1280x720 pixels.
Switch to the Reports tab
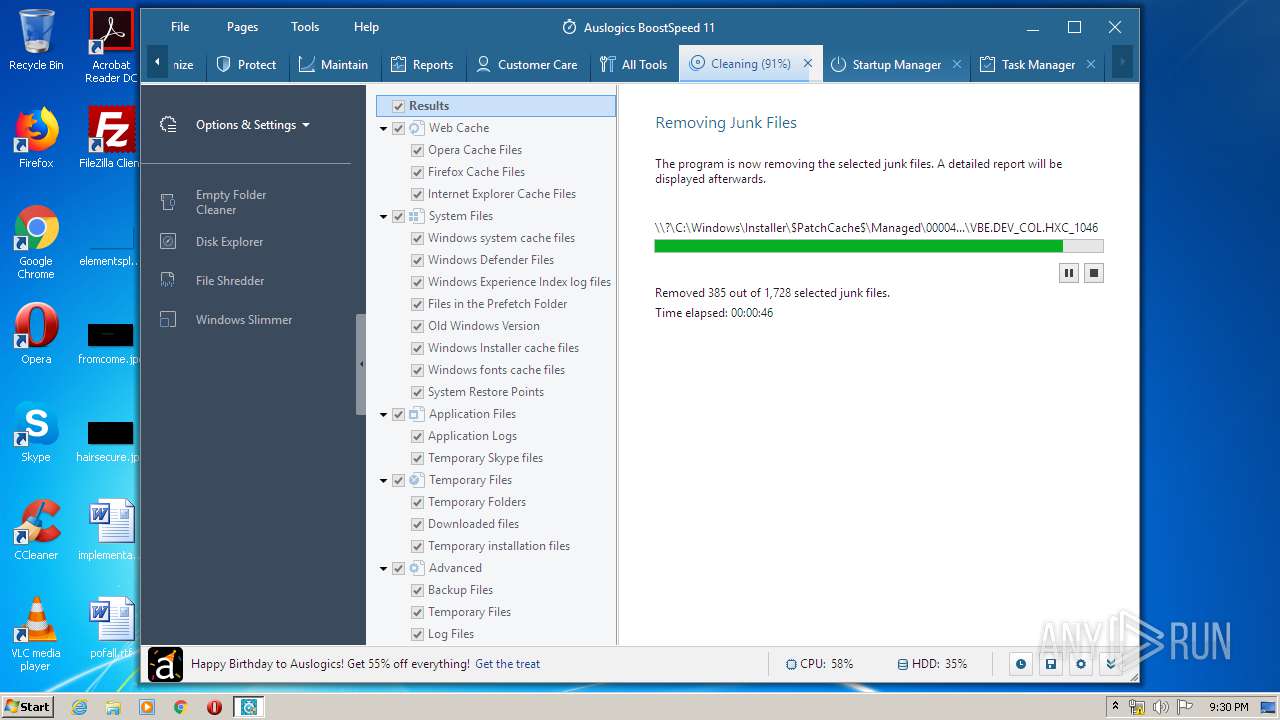422,64
